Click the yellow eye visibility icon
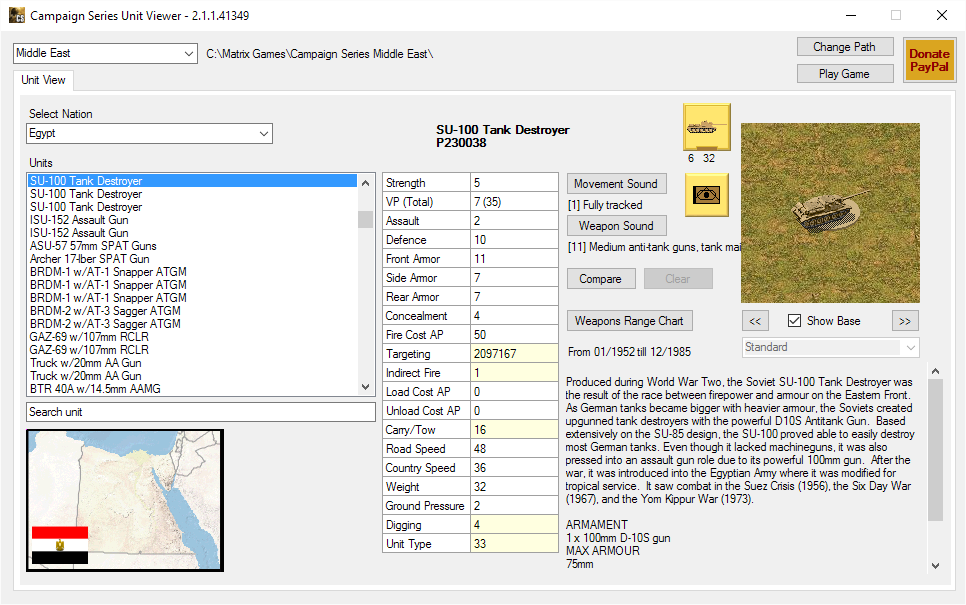Viewport: 966px width, 605px height. [x=707, y=195]
